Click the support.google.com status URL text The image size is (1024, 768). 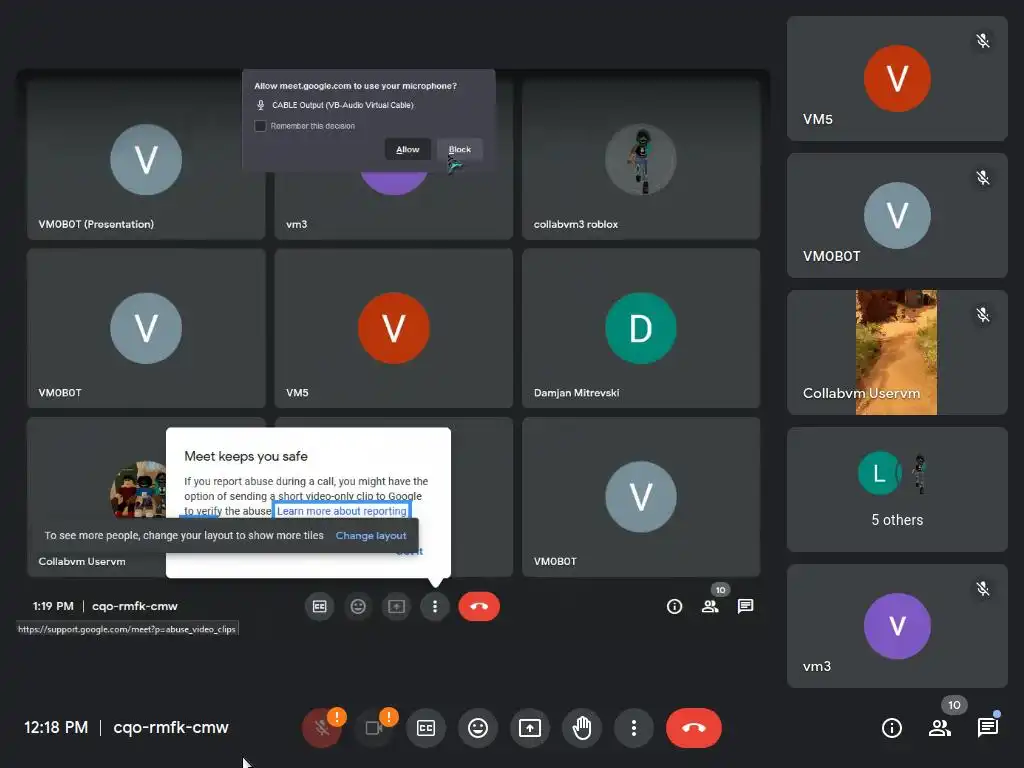coord(127,630)
